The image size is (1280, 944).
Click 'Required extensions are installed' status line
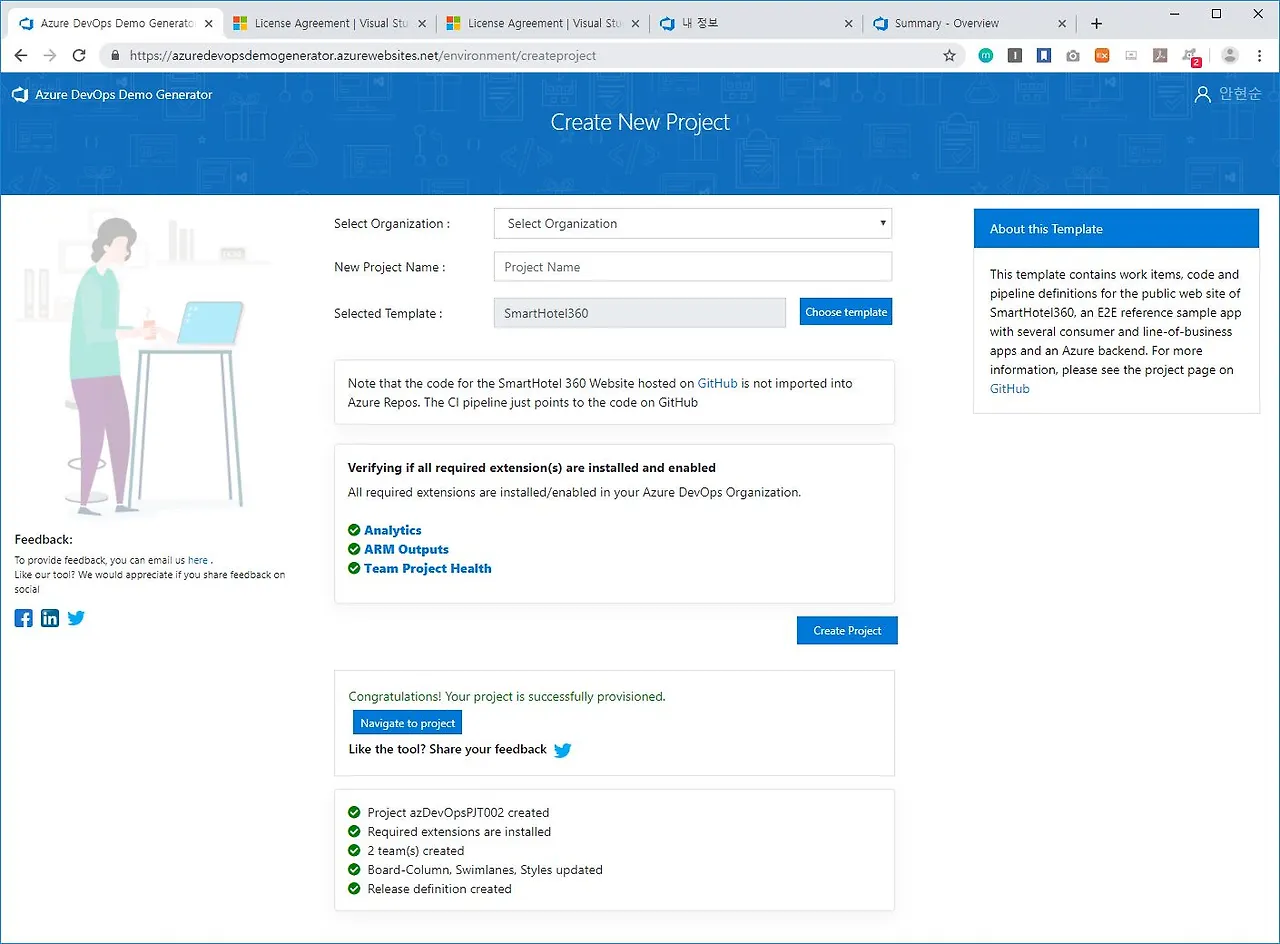coord(459,832)
